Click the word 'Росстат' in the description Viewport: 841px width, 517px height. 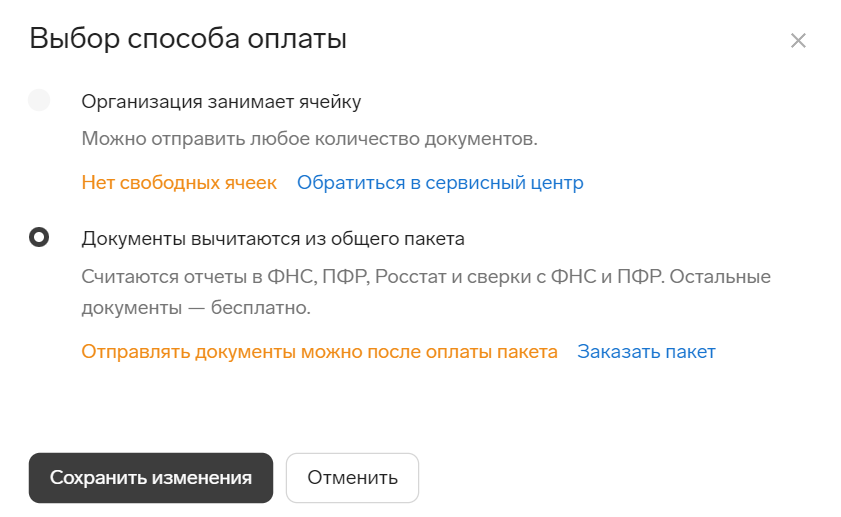[409, 276]
